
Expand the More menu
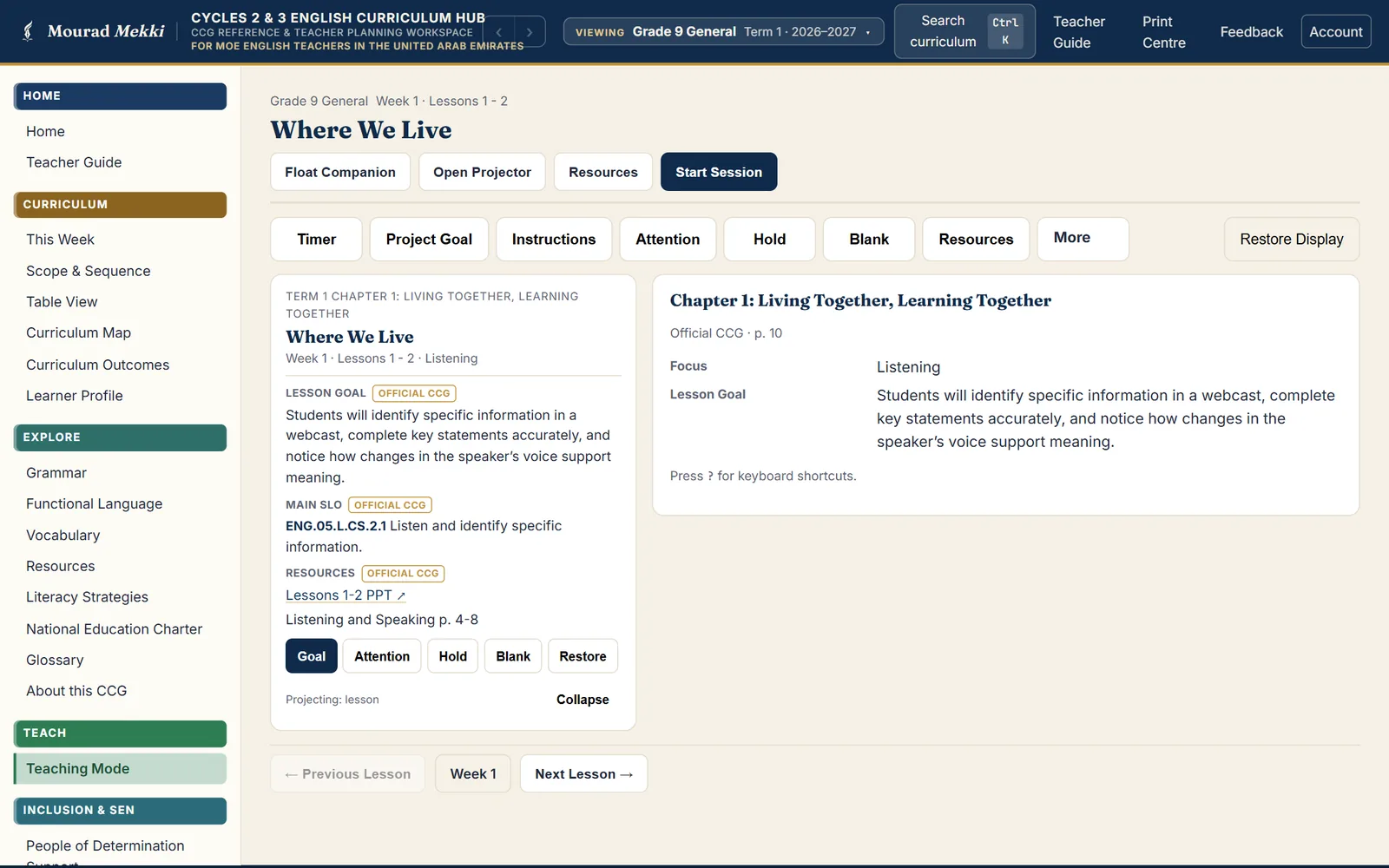(1083, 239)
